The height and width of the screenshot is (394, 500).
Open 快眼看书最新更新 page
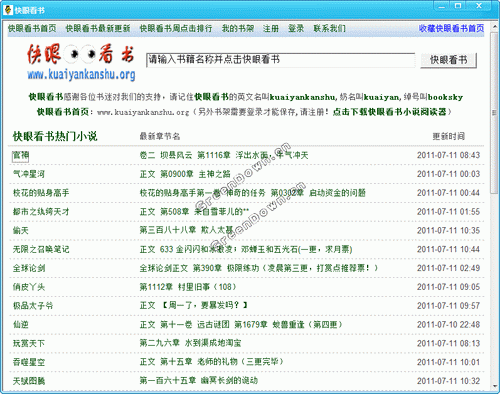98,28
